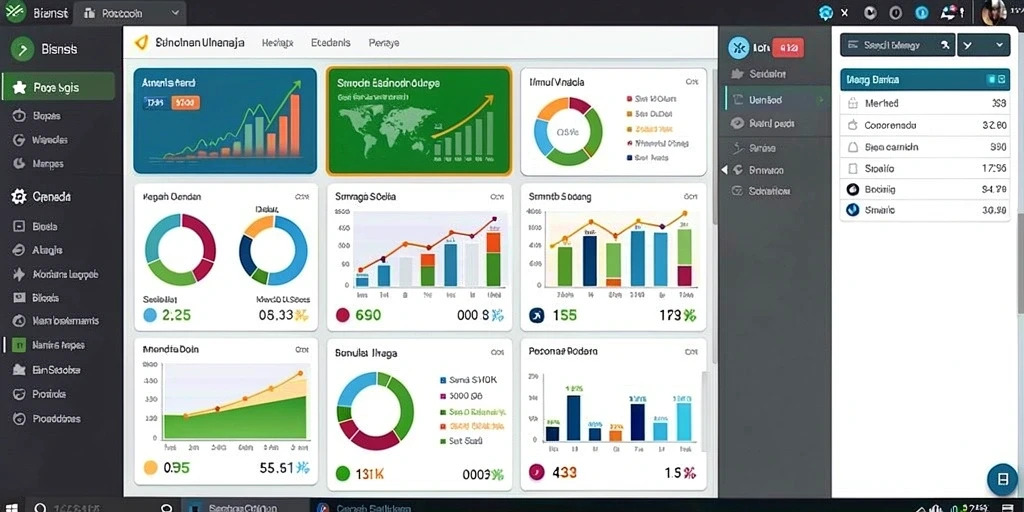Collapse the panel using white left triangle
The height and width of the screenshot is (512, 1024).
[724, 170]
